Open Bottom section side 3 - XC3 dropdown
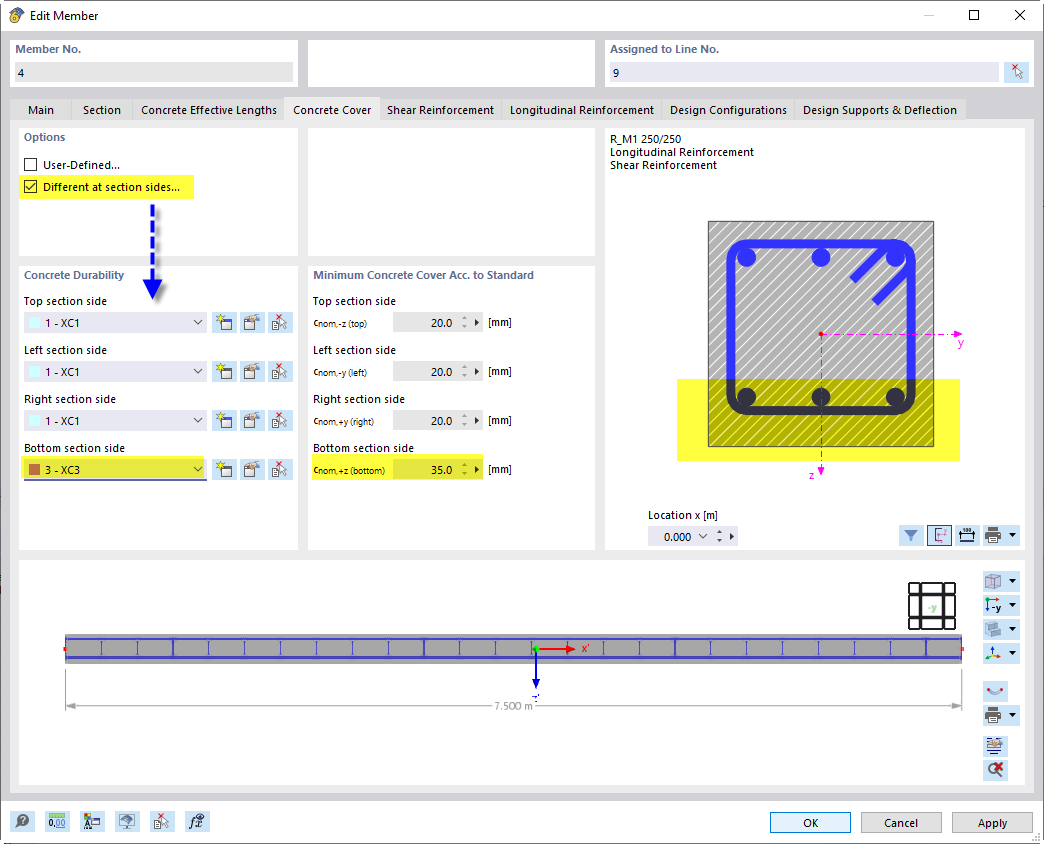 pos(198,469)
